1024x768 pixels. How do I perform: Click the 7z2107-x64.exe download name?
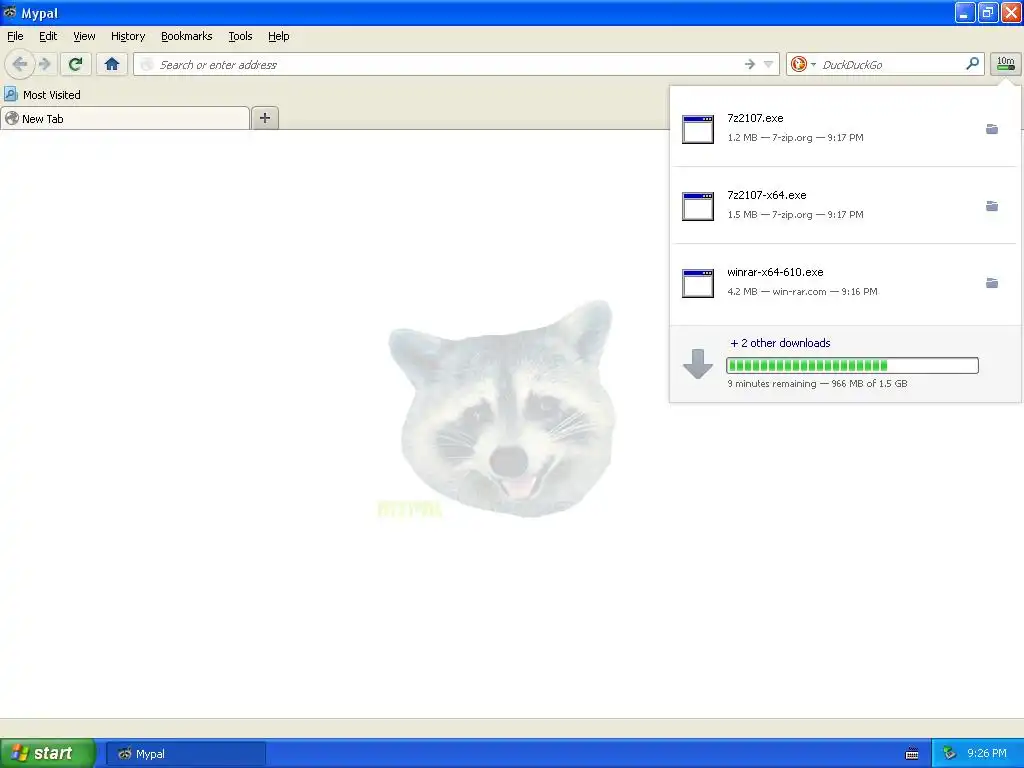coord(767,195)
